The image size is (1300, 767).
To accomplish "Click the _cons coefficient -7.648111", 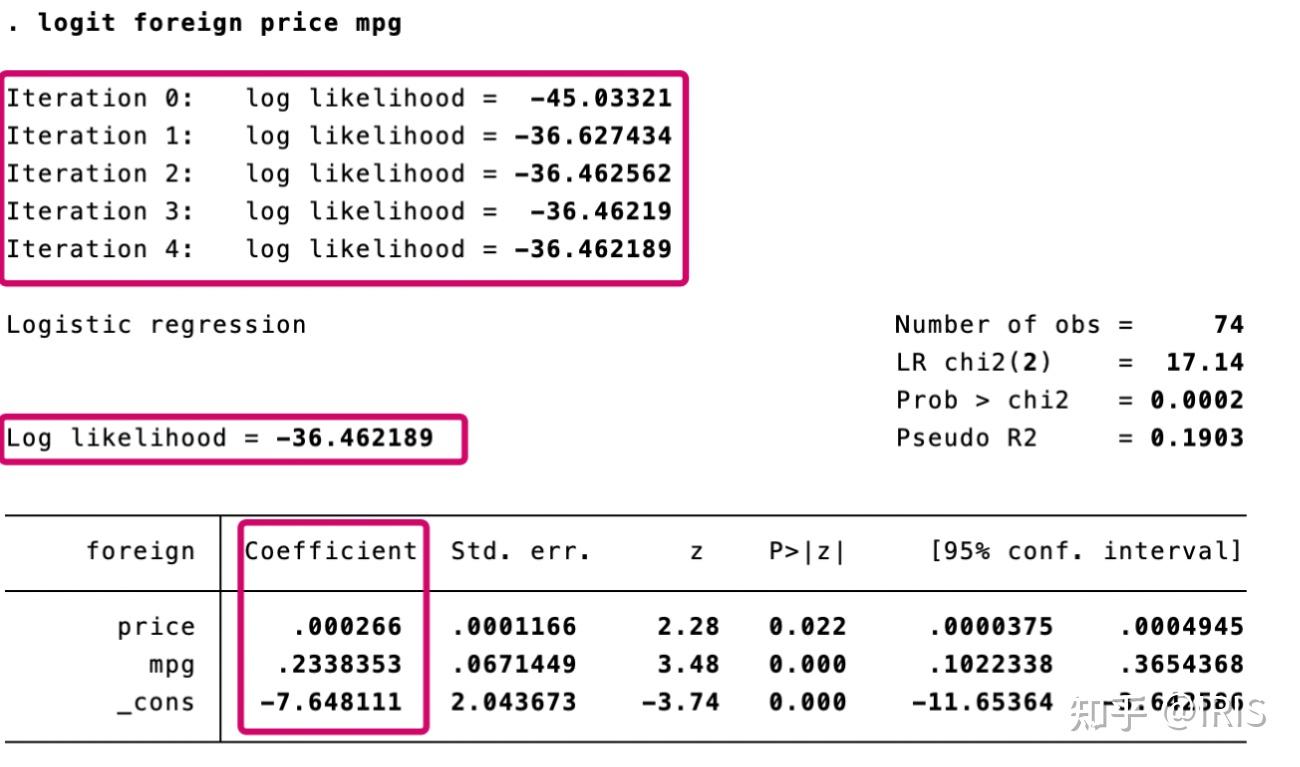I will 330,703.
